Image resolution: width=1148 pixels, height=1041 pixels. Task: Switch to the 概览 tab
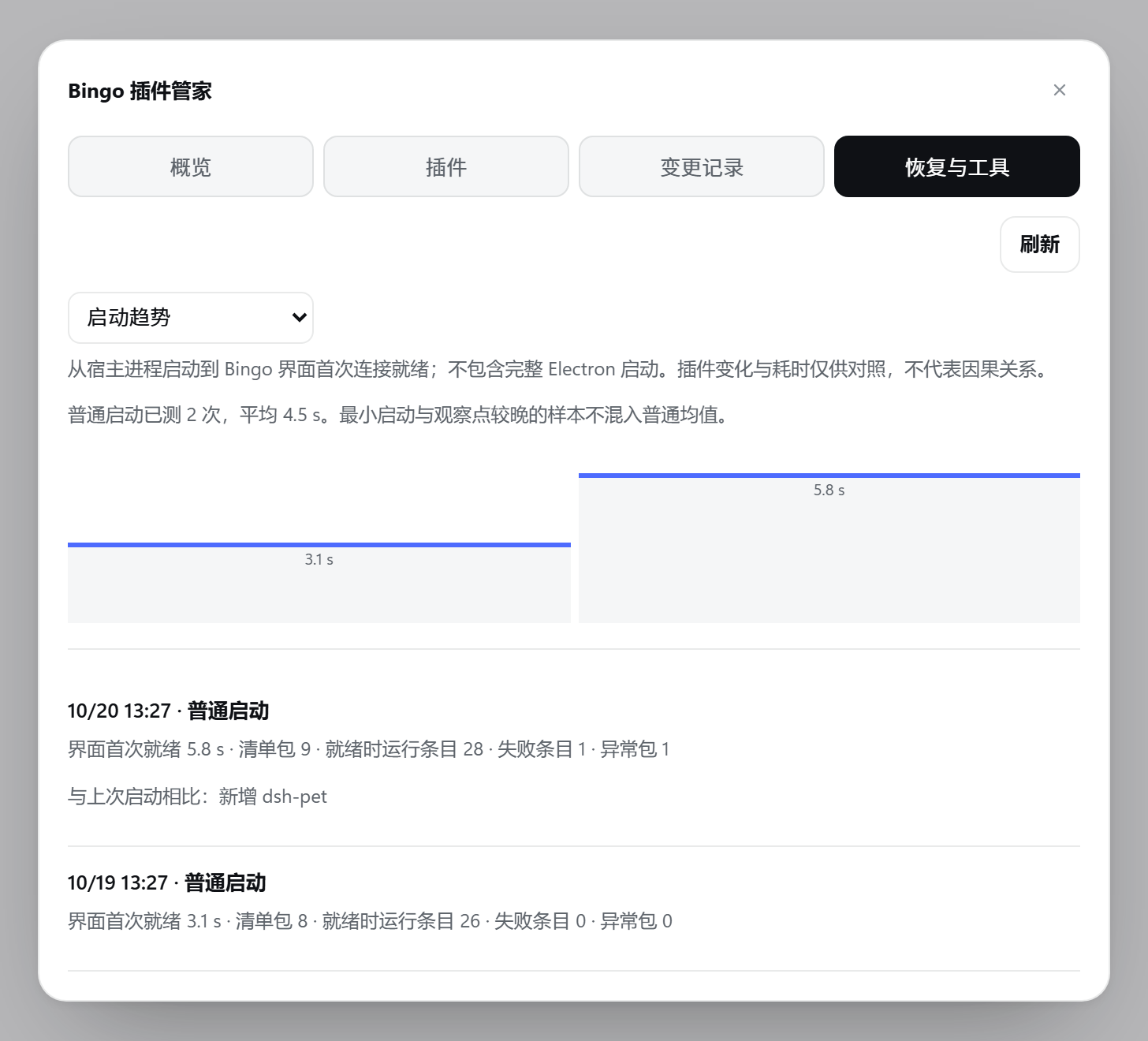tap(191, 166)
